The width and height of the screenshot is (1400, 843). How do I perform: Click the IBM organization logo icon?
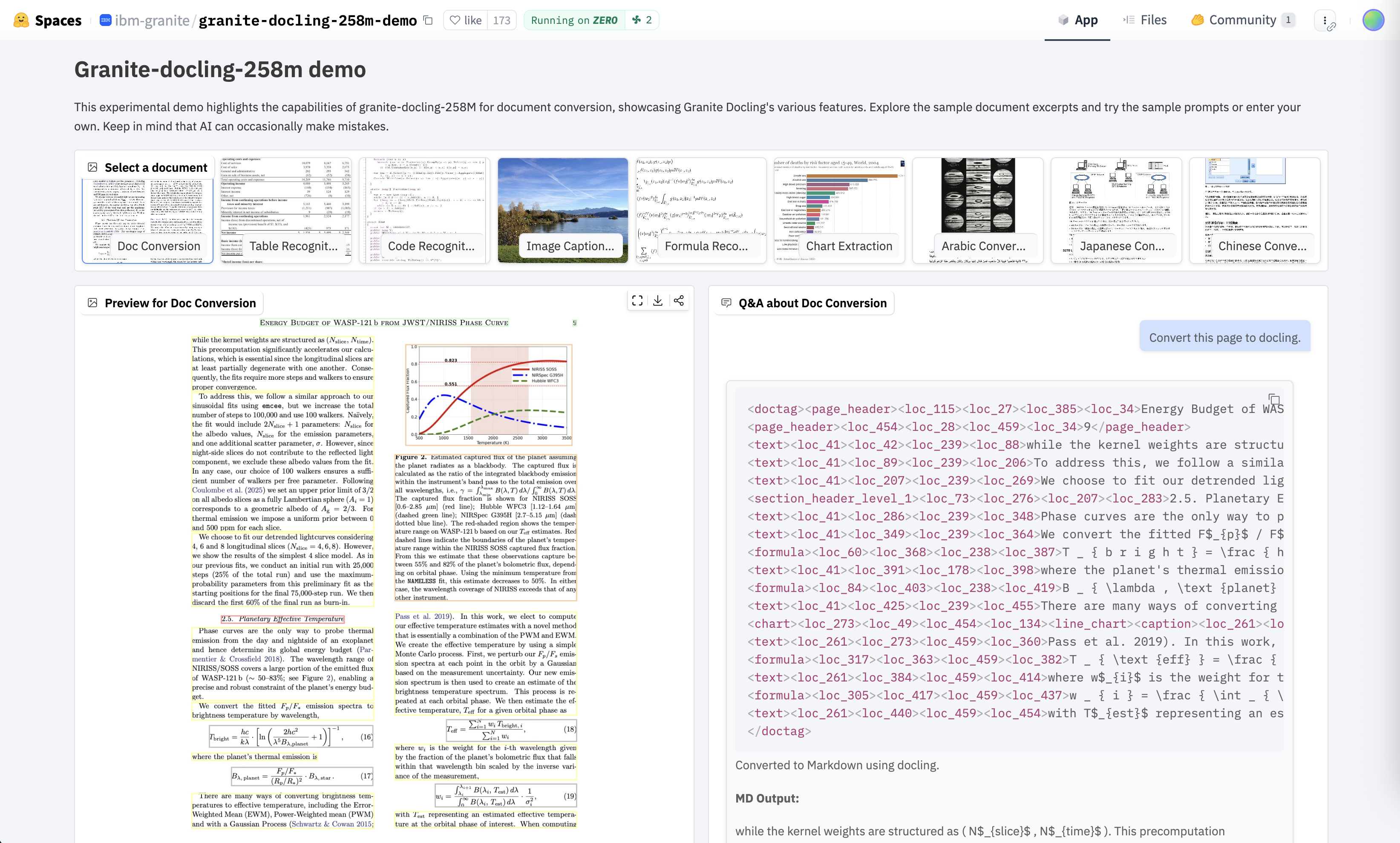tap(105, 20)
